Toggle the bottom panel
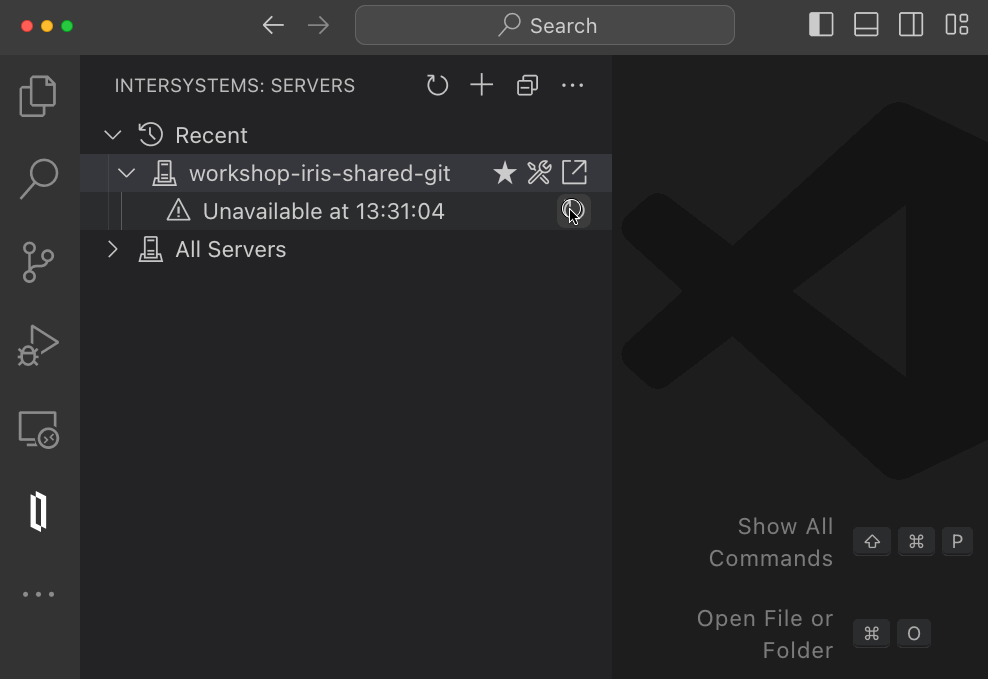The height and width of the screenshot is (679, 988). pos(866,25)
